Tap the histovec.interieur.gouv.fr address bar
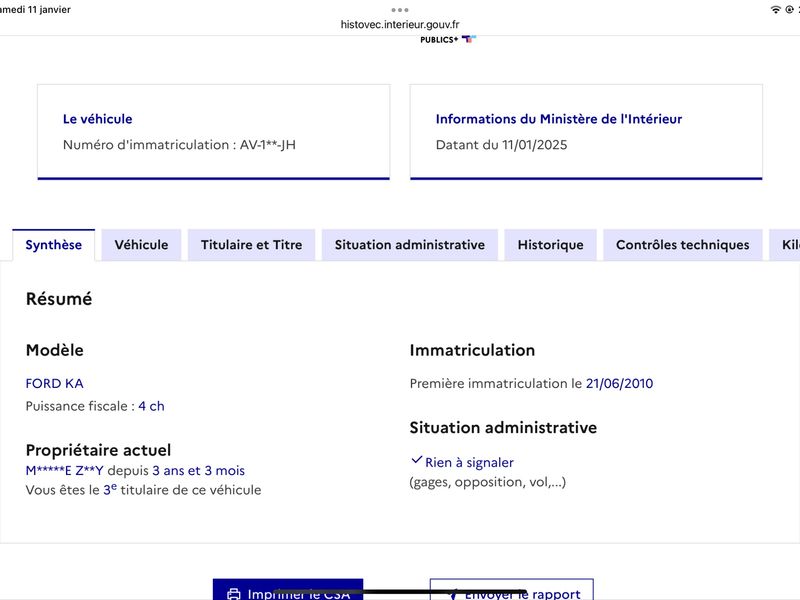 click(400, 24)
